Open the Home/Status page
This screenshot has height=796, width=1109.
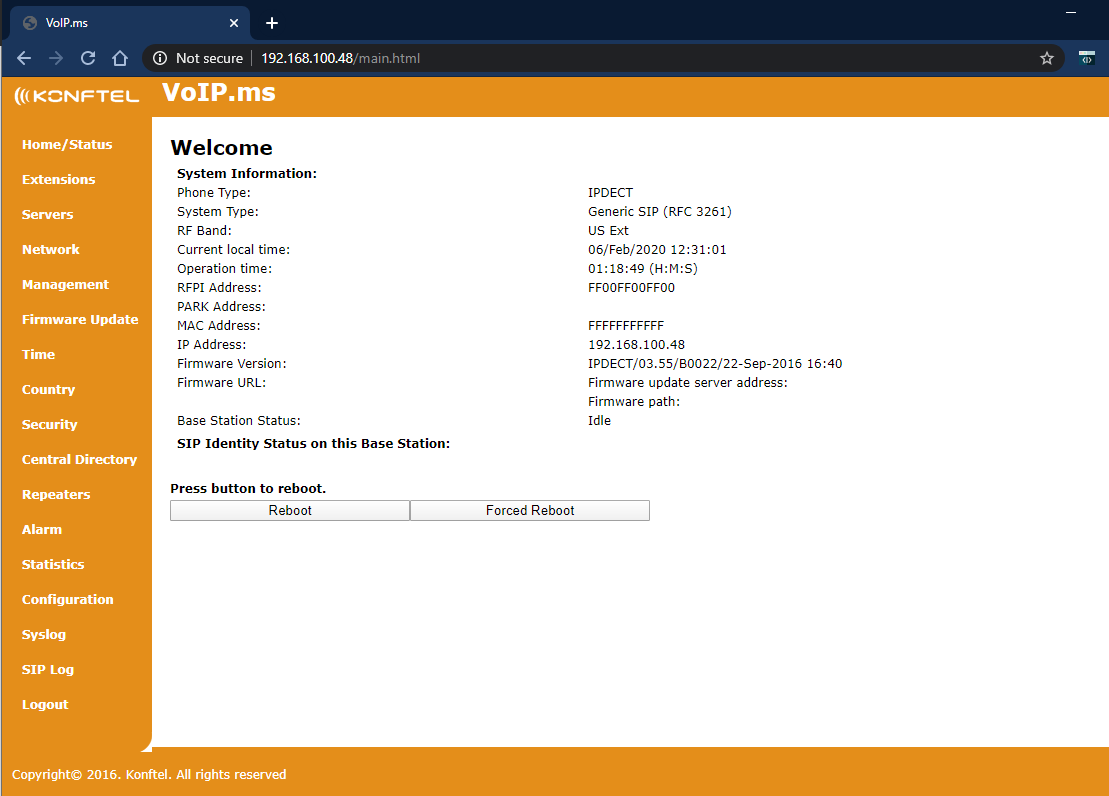(67, 144)
